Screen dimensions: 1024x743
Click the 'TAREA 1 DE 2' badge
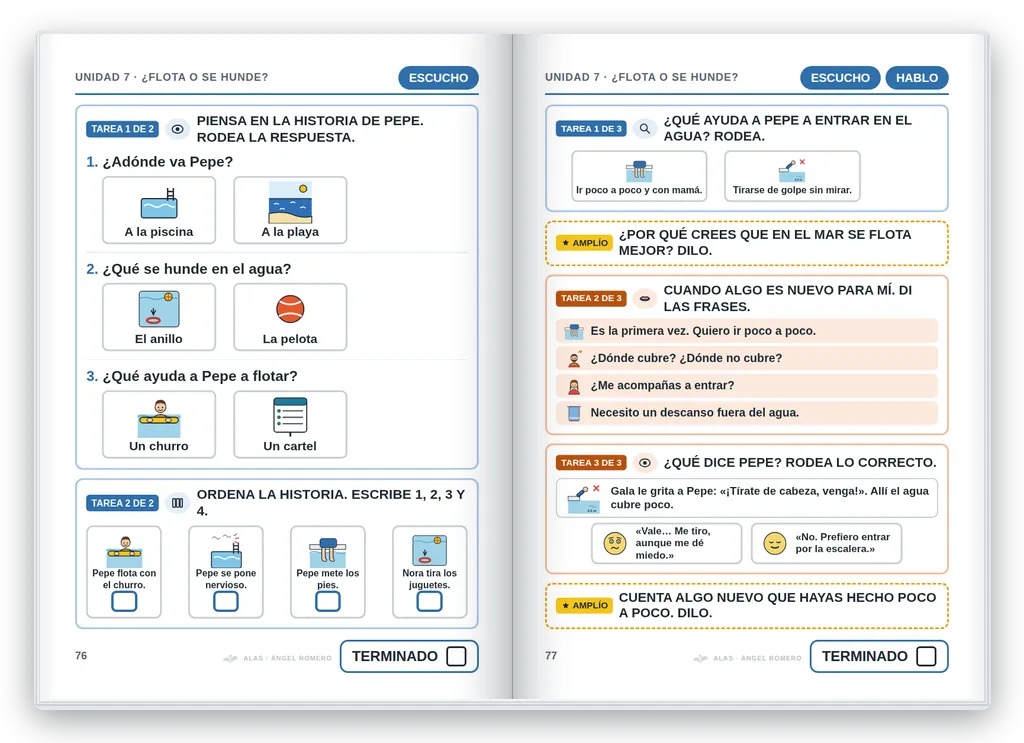point(123,129)
